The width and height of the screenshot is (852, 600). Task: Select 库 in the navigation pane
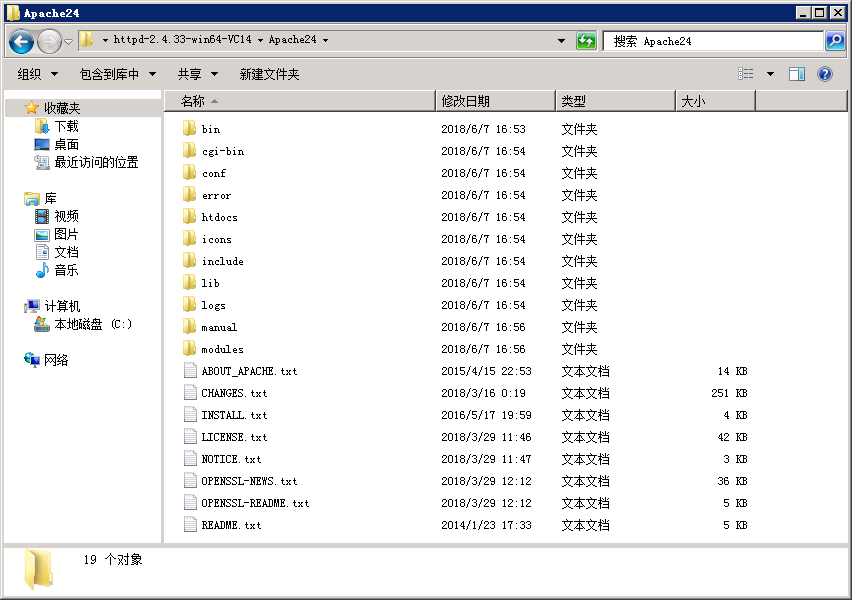50,198
